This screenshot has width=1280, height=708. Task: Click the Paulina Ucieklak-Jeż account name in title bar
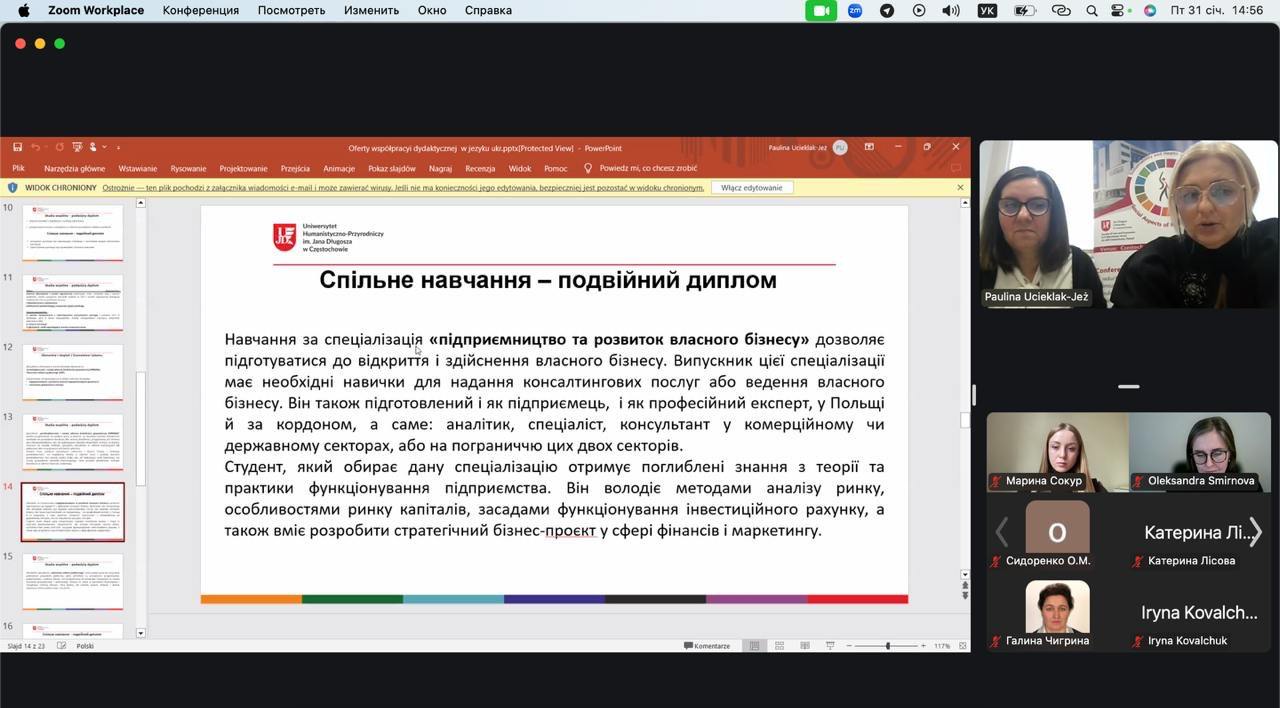point(797,148)
